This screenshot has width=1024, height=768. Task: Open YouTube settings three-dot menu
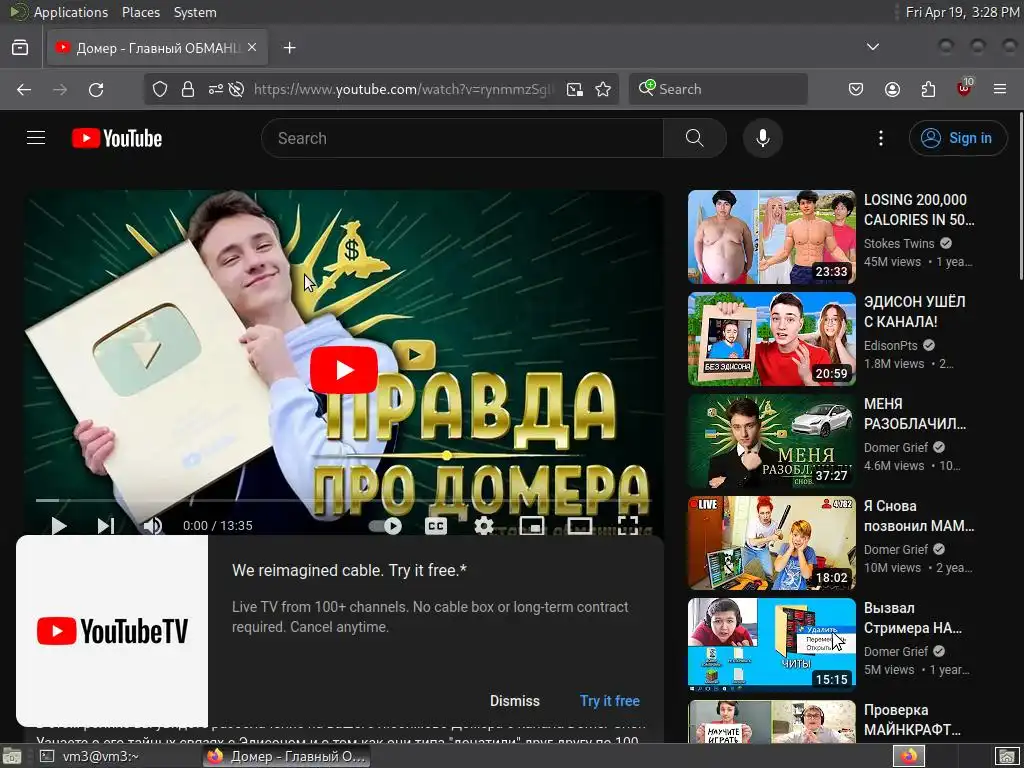click(880, 138)
